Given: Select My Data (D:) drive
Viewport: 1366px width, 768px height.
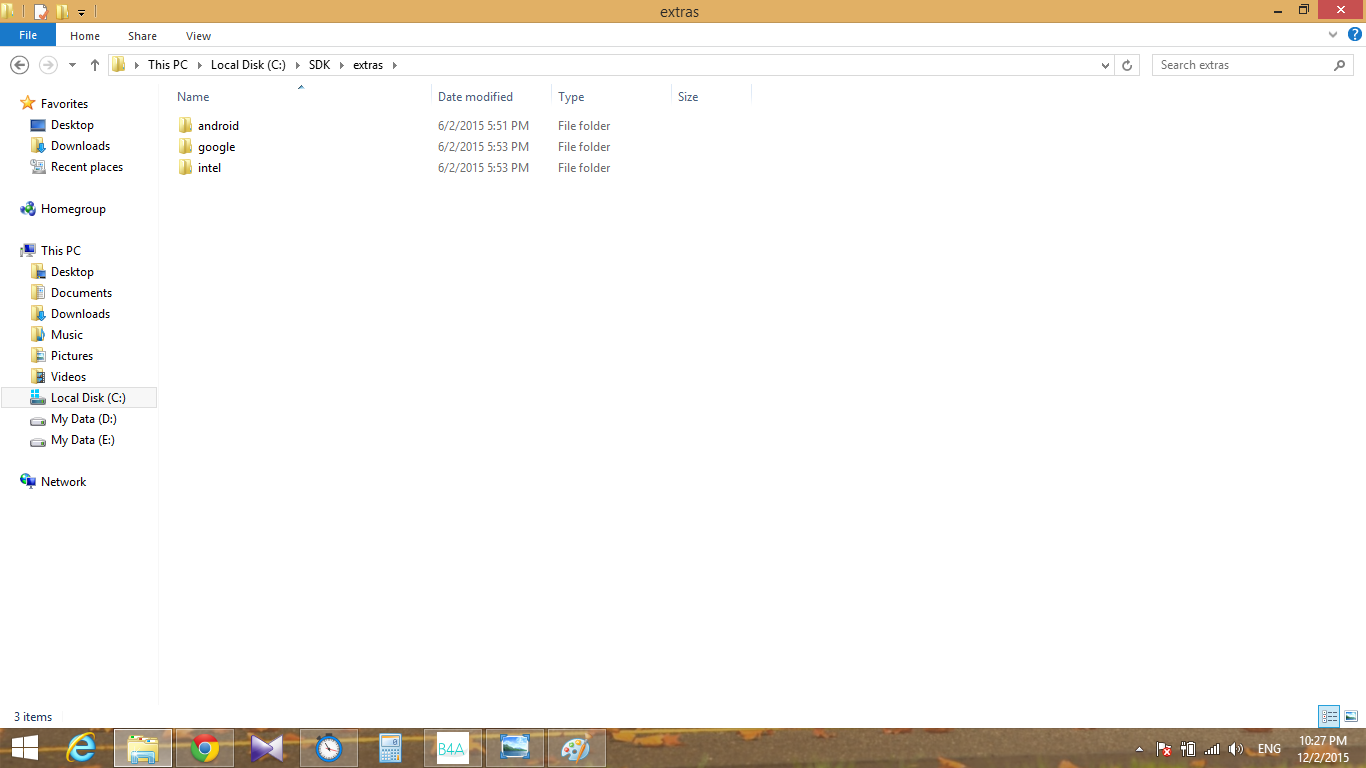Looking at the screenshot, I should pos(83,419).
